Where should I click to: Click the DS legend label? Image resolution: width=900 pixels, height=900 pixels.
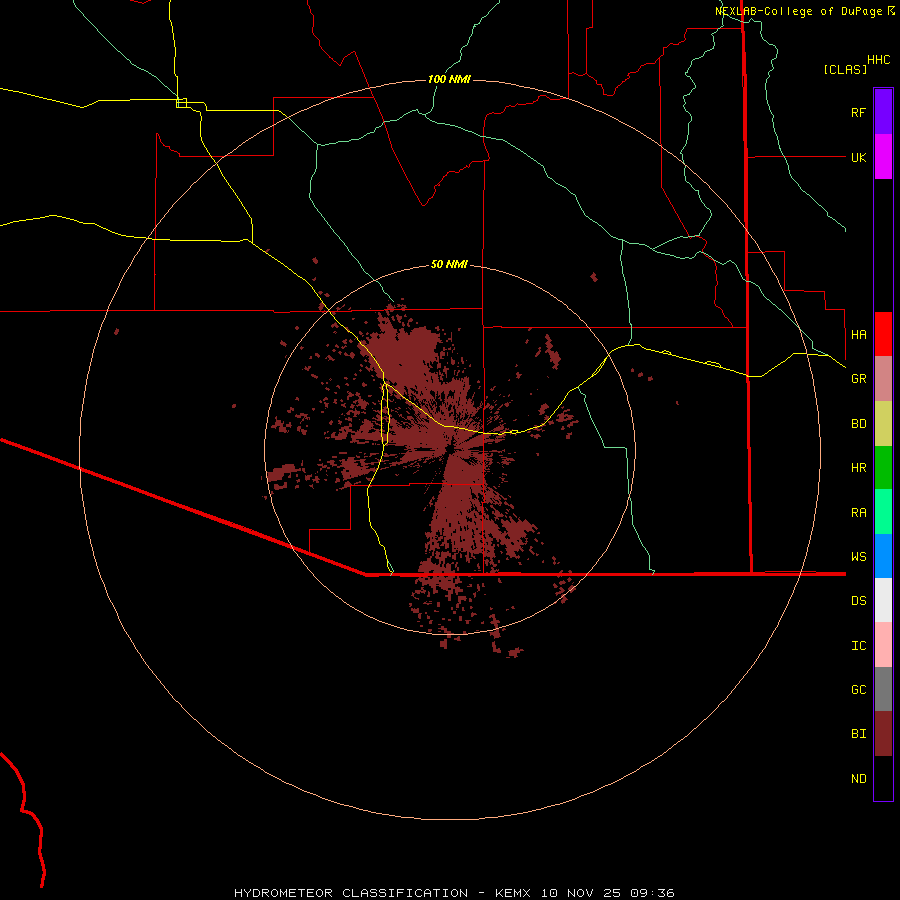point(858,601)
